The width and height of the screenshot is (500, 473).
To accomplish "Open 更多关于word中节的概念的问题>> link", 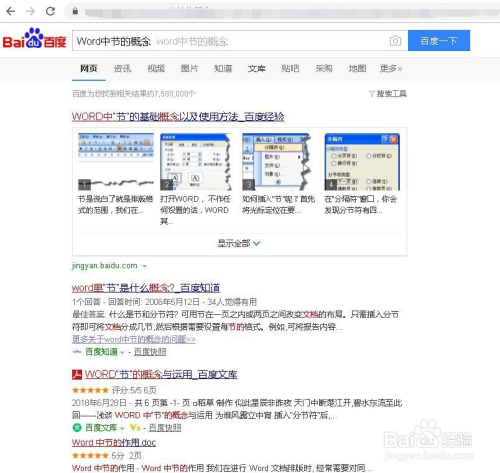I will 134,339.
